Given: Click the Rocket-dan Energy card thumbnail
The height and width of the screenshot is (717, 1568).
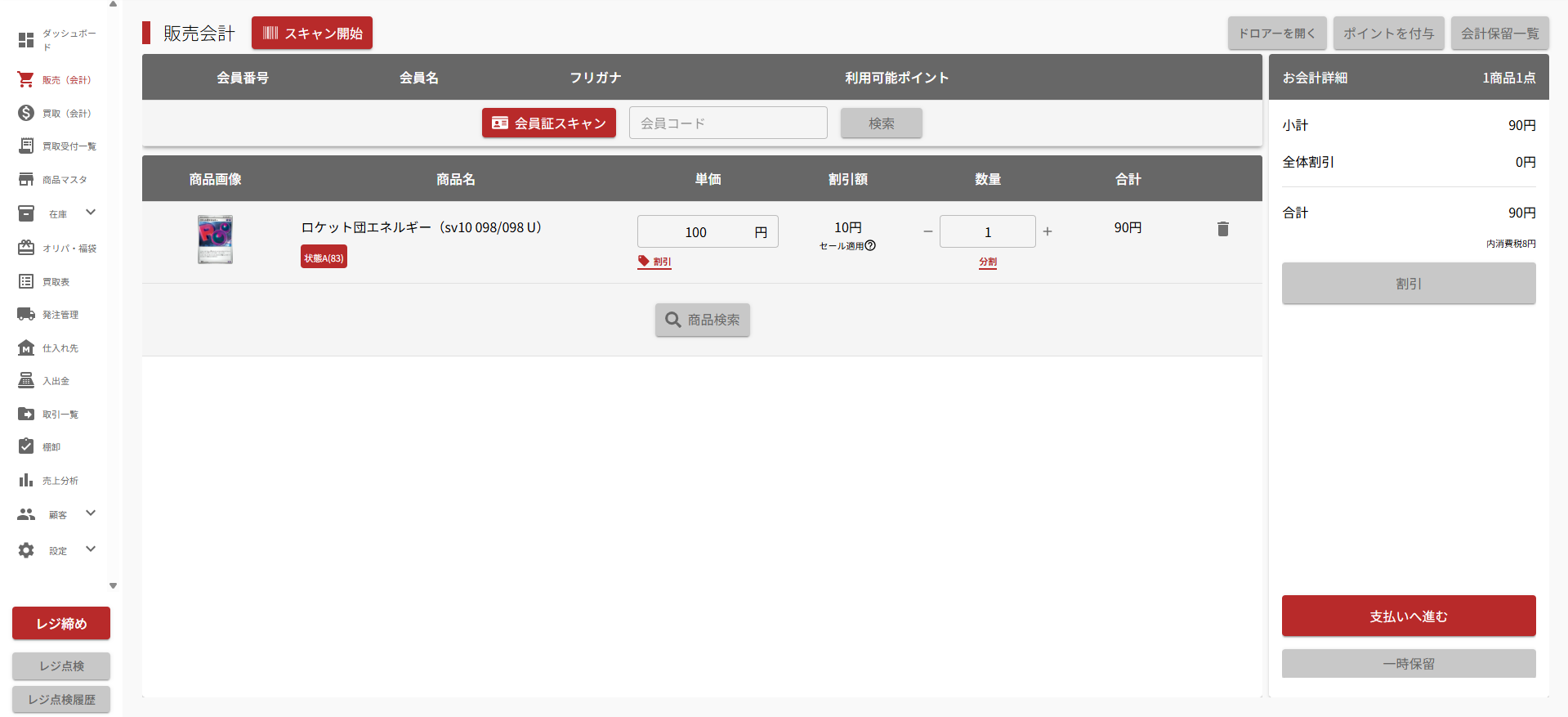Looking at the screenshot, I should (215, 240).
